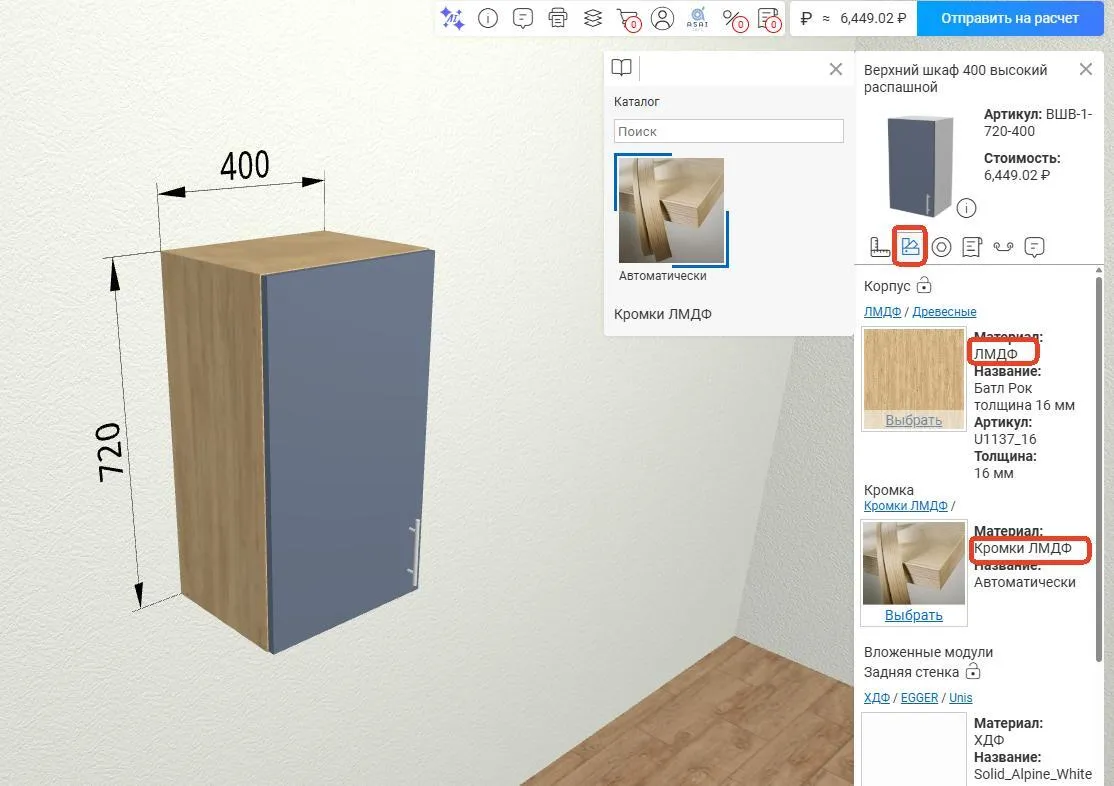The height and width of the screenshot is (786, 1114).
Task: Click the scrollbar up arrow in properties
Action: click(x=1099, y=270)
